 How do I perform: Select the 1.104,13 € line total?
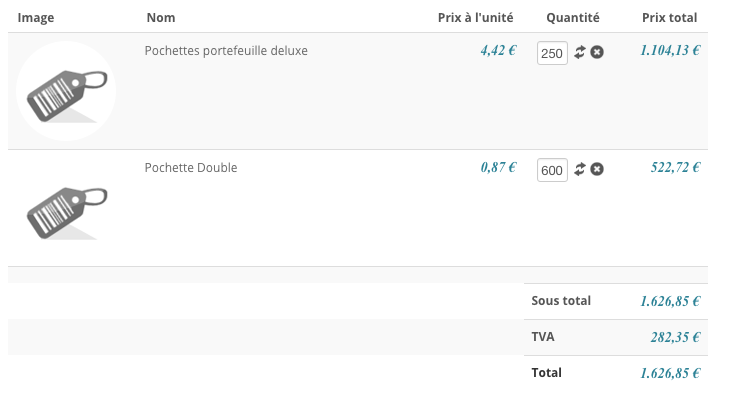(670, 51)
